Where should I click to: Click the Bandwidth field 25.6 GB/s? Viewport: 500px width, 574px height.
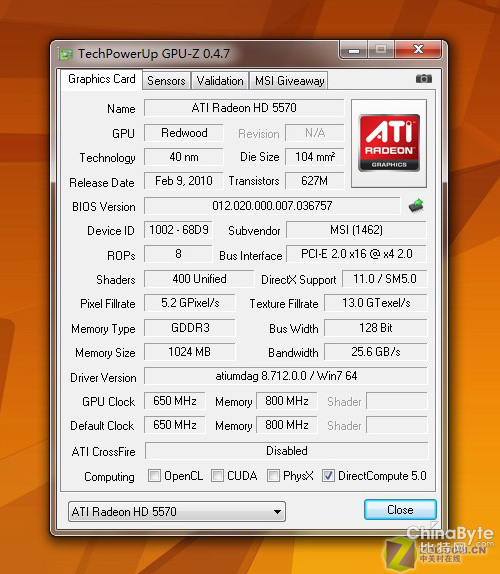click(376, 352)
